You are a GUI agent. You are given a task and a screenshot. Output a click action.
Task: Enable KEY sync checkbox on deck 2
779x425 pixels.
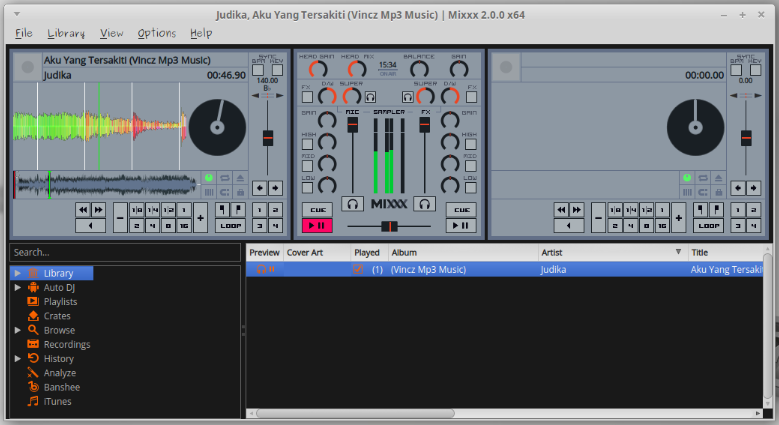[x=755, y=70]
